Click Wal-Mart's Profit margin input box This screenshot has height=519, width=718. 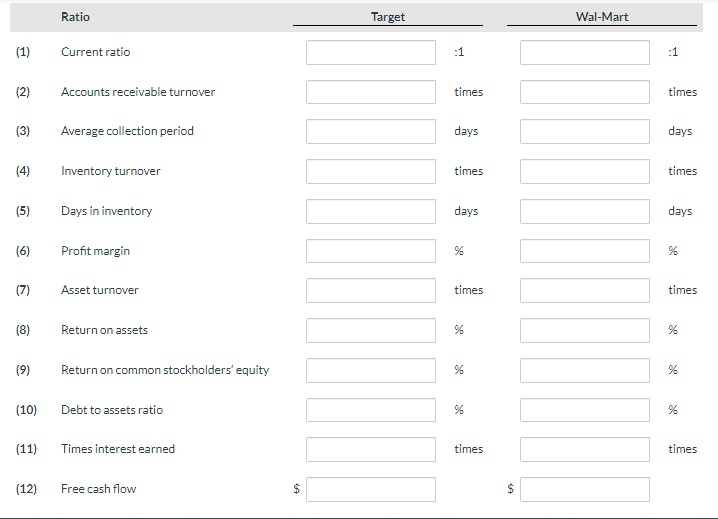tap(585, 251)
